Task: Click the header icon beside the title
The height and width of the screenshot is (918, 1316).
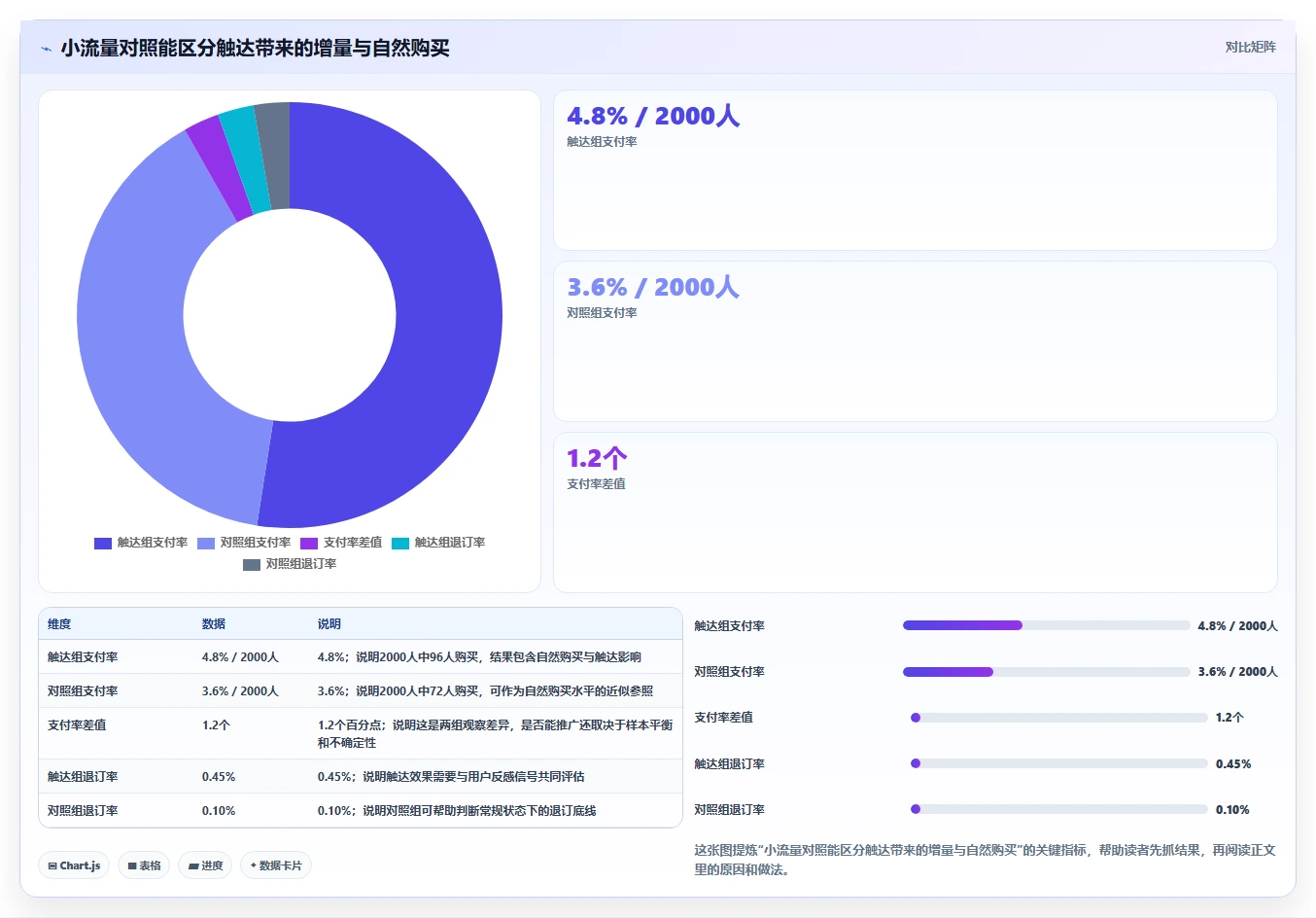Action: click(x=46, y=49)
